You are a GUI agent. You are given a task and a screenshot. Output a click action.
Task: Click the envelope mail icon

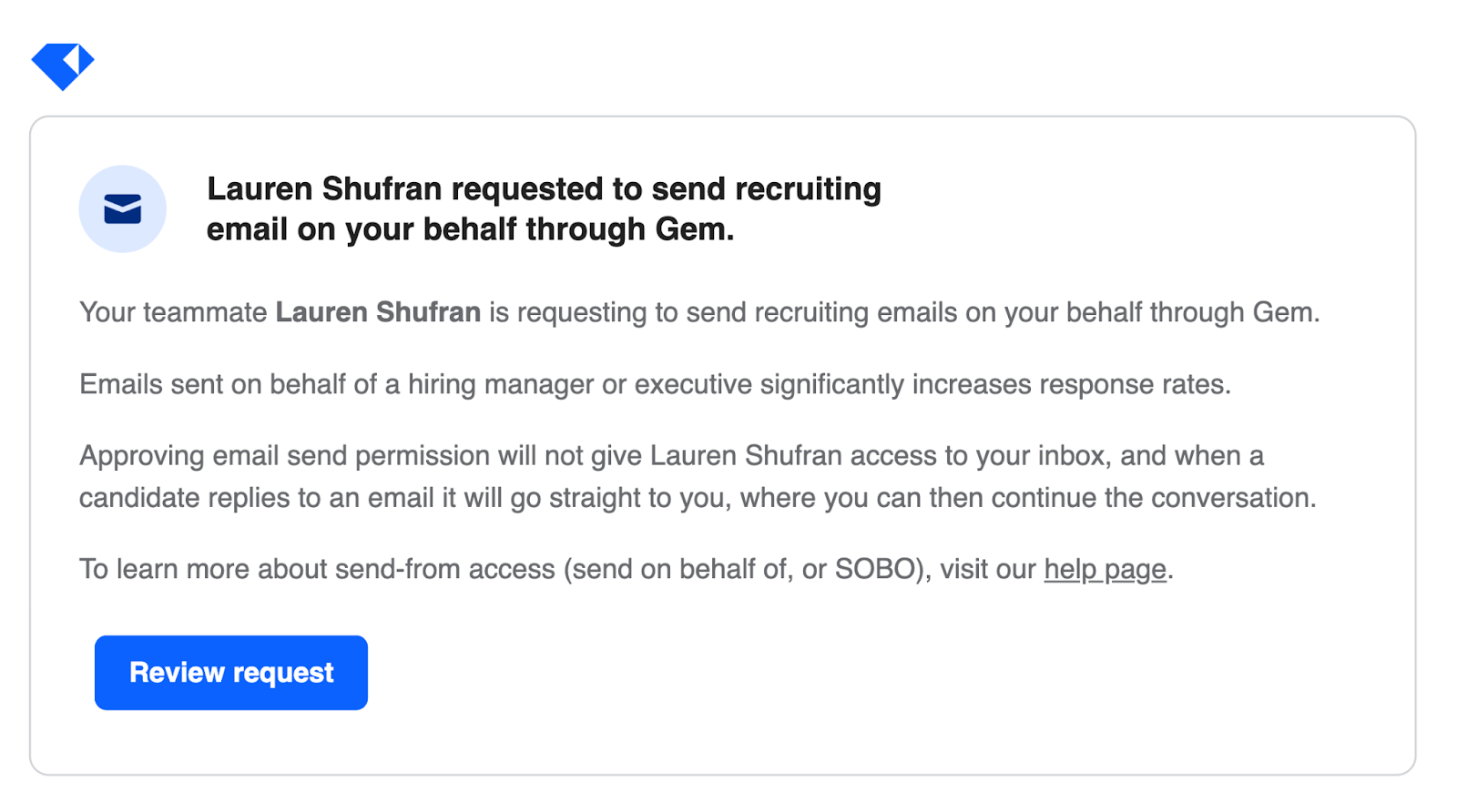tap(122, 209)
